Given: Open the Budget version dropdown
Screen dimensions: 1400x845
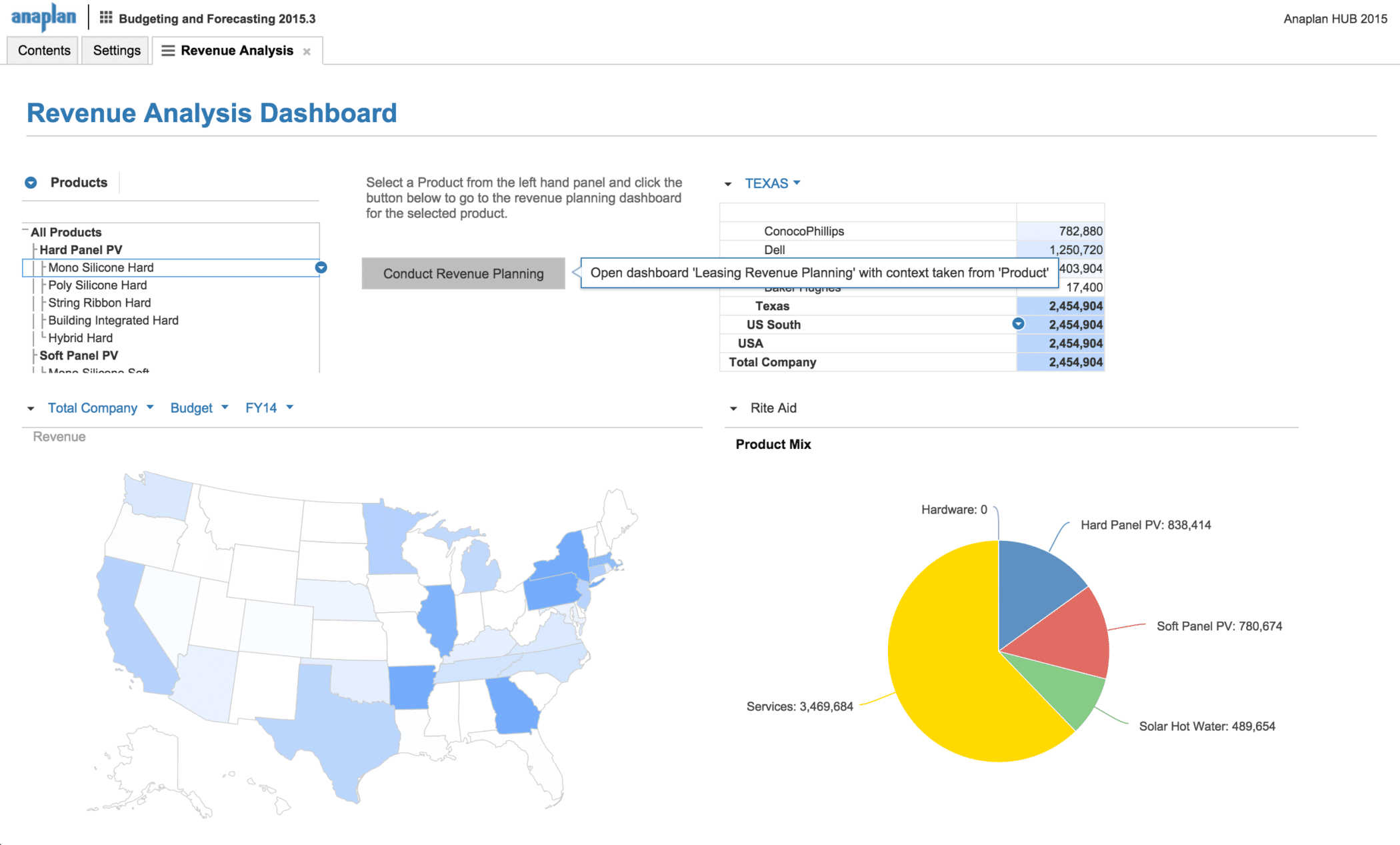Looking at the screenshot, I should click(199, 408).
